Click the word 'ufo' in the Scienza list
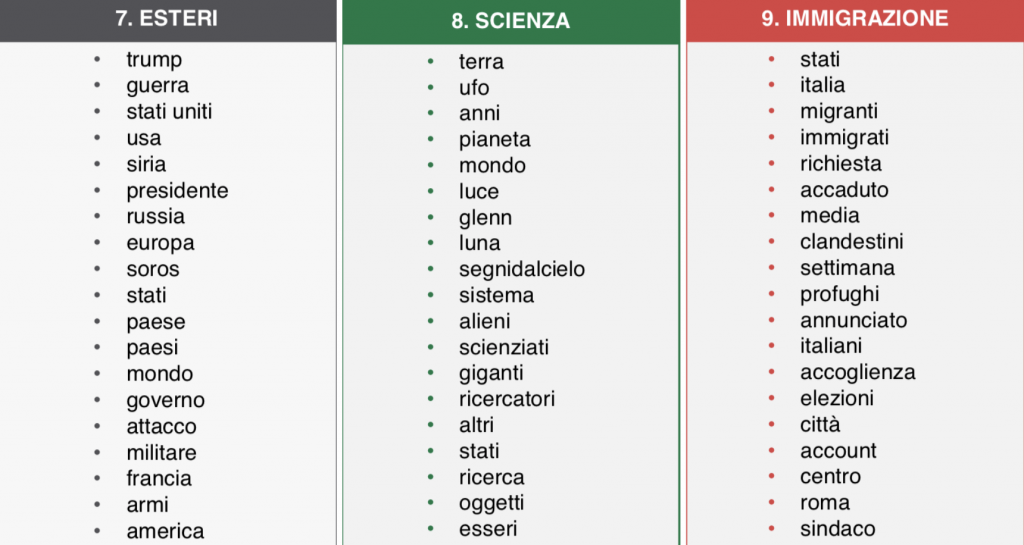 (x=474, y=88)
